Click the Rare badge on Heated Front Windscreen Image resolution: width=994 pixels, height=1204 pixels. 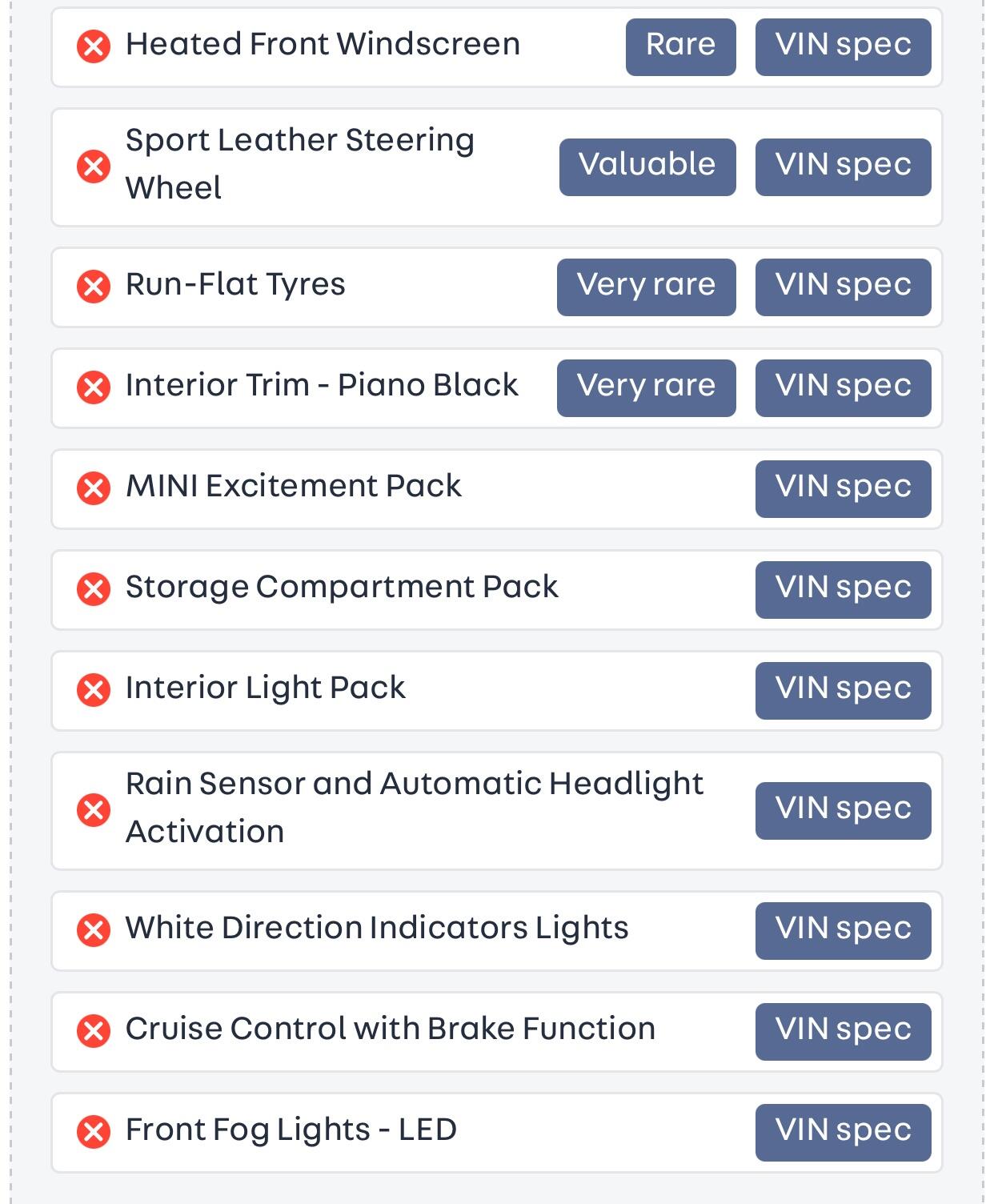coord(680,46)
